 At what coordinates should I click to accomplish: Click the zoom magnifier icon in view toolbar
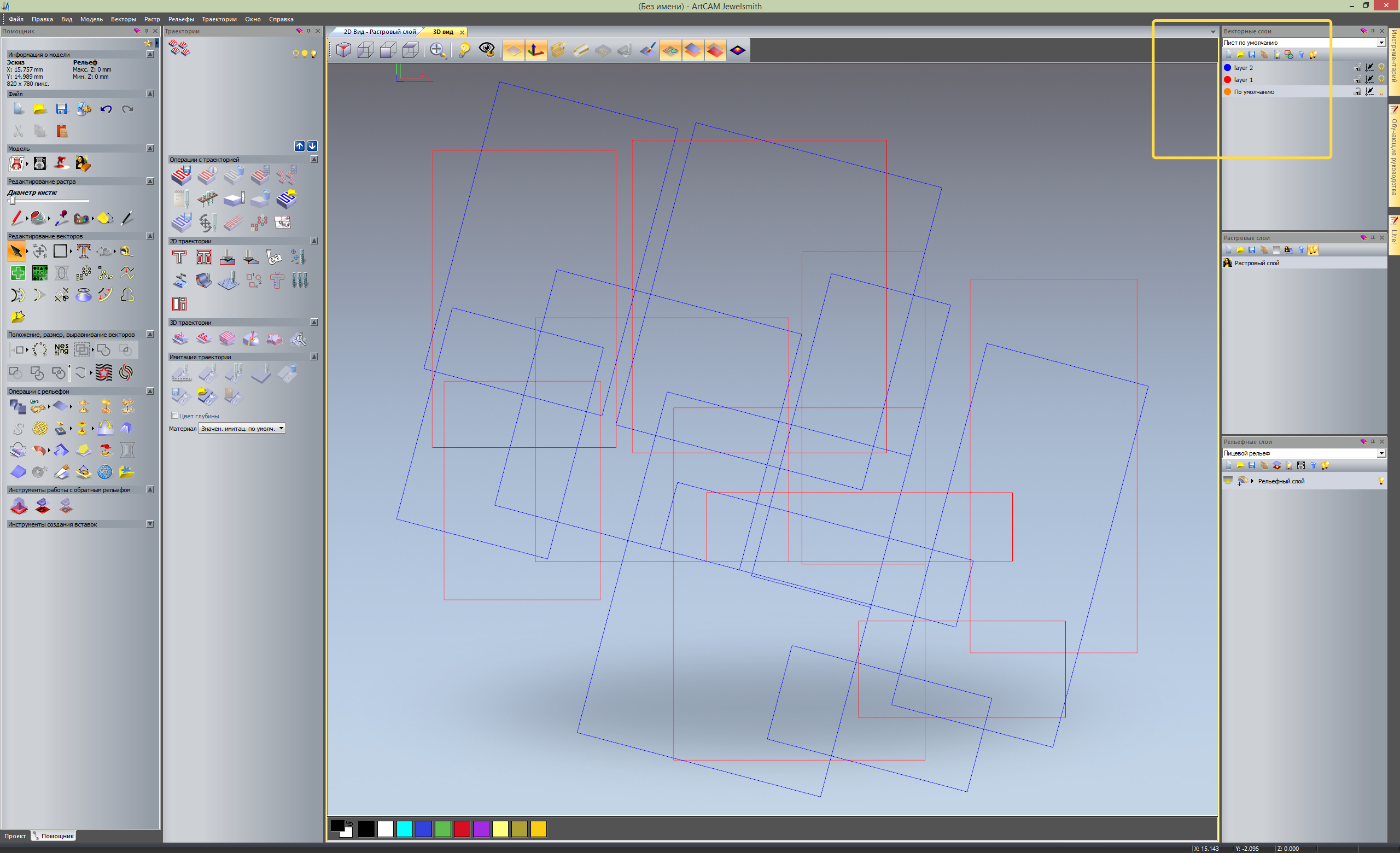(x=437, y=50)
